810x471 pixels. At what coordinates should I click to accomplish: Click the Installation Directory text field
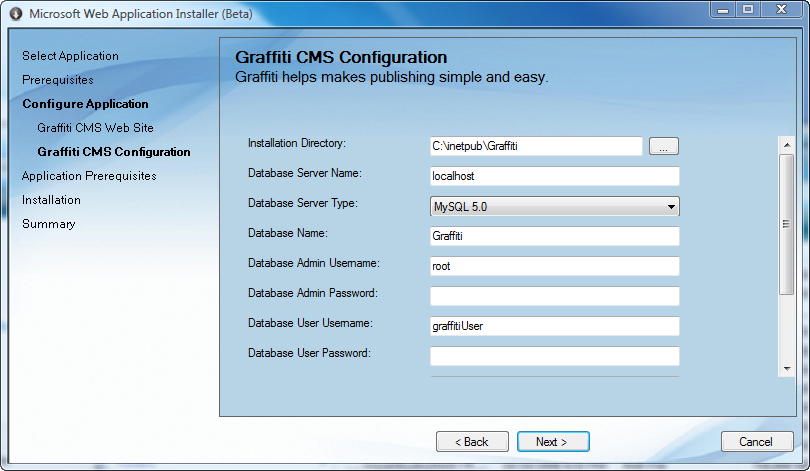pyautogui.click(x=536, y=147)
